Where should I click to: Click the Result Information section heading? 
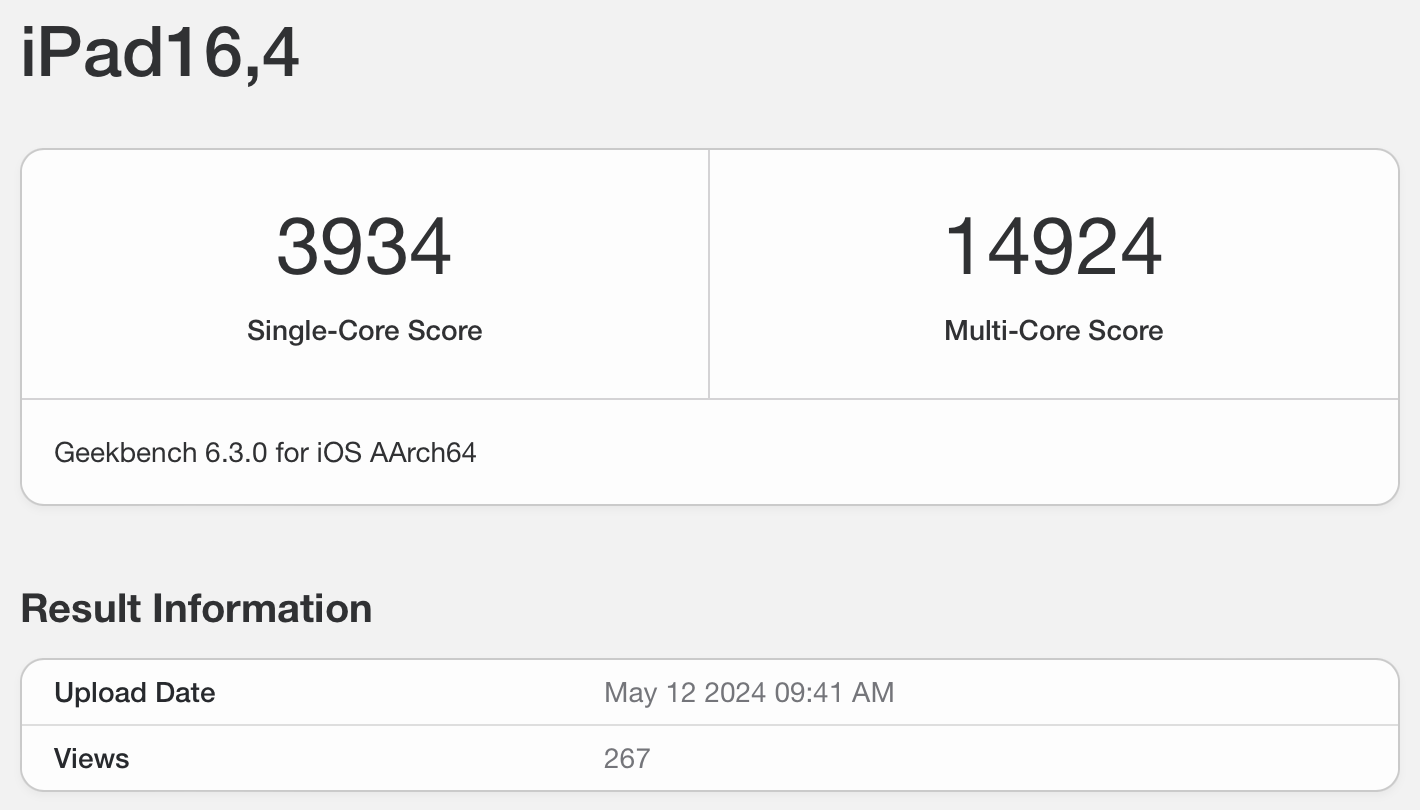[196, 608]
